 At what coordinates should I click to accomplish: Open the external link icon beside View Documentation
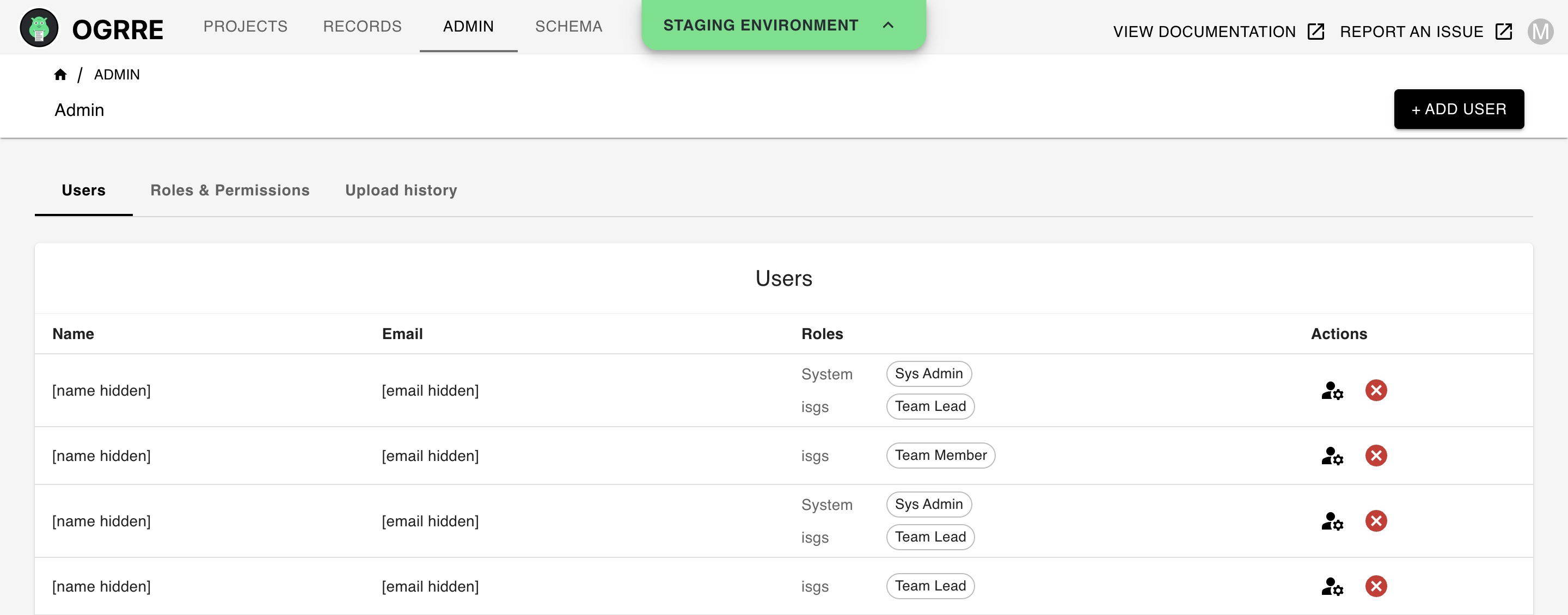[1315, 31]
